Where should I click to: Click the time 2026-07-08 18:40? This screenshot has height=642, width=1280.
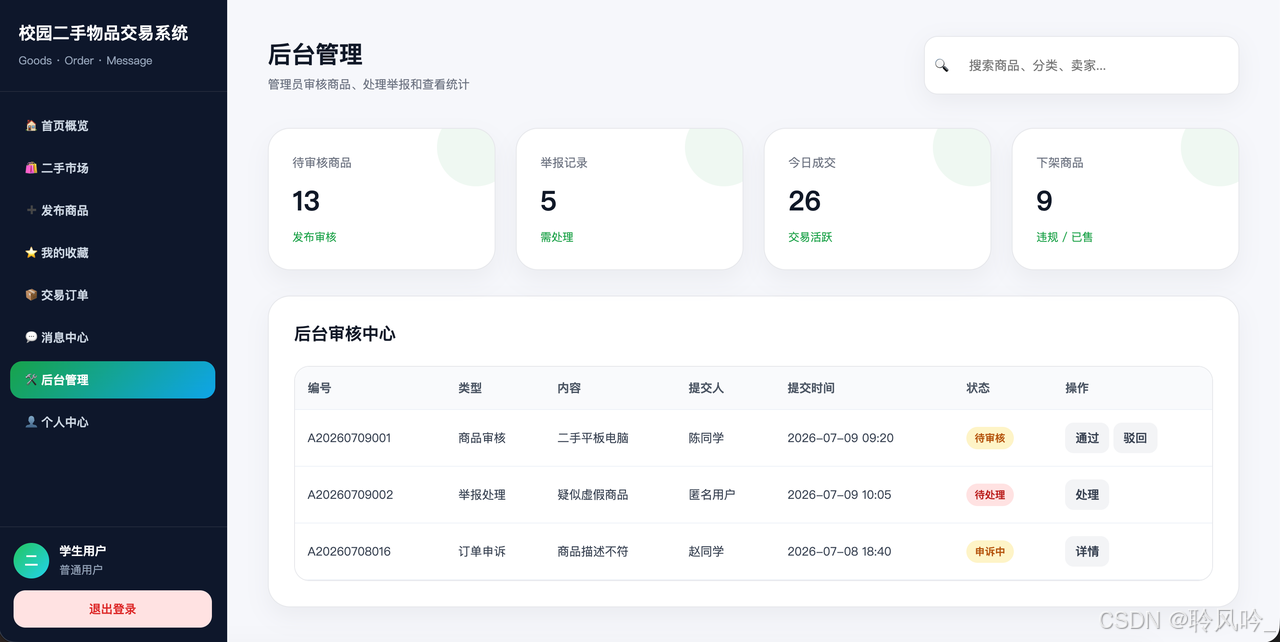(839, 551)
